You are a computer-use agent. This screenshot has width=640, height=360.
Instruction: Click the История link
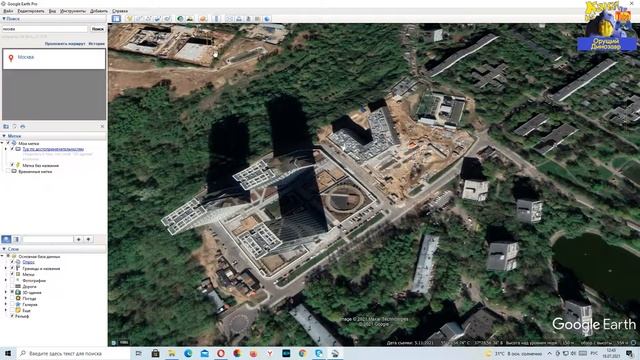tap(97, 44)
